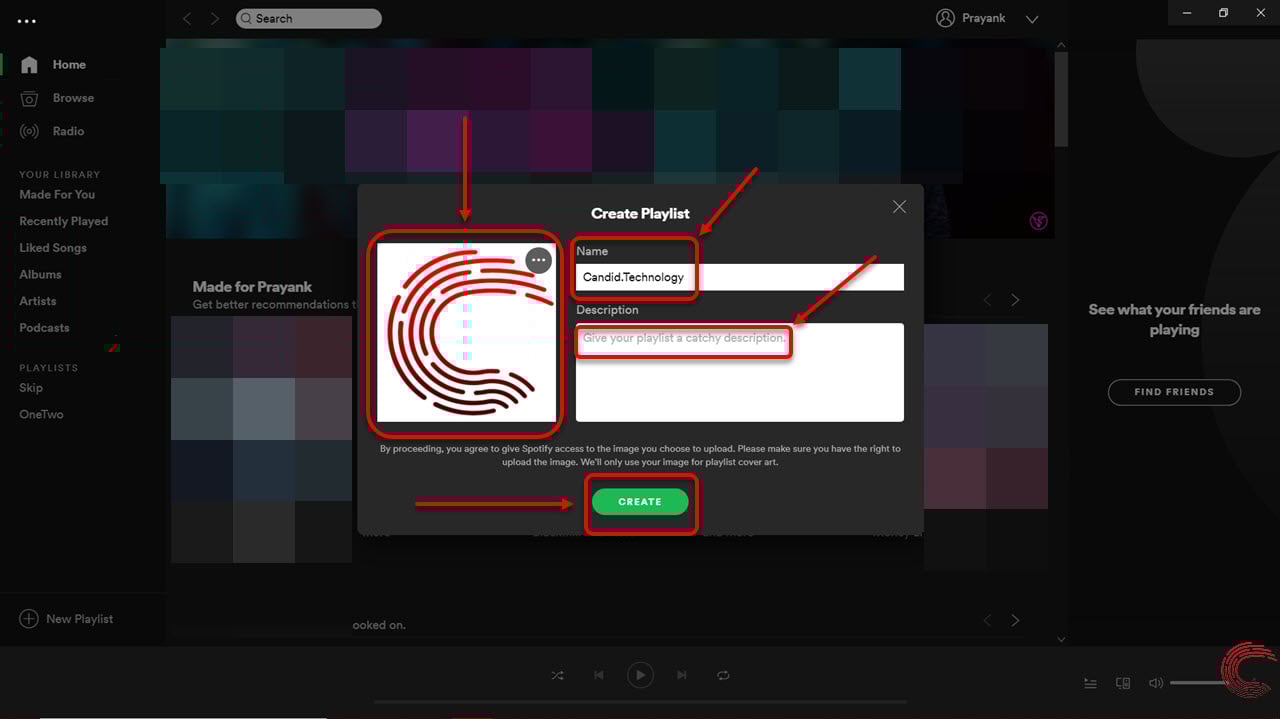The width and height of the screenshot is (1280, 719).
Task: Add a New Playlist from sidebar
Action: coord(66,619)
